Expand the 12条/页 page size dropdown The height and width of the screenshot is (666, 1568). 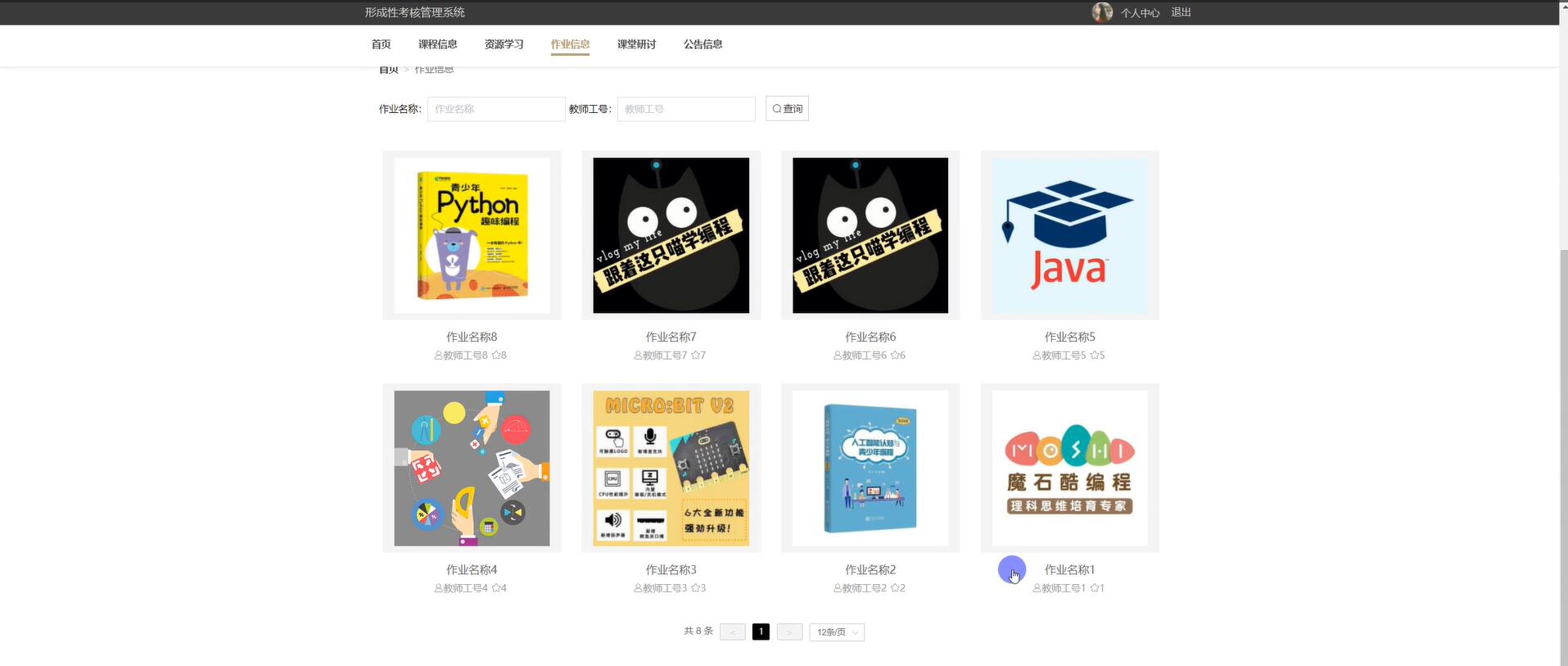click(837, 632)
